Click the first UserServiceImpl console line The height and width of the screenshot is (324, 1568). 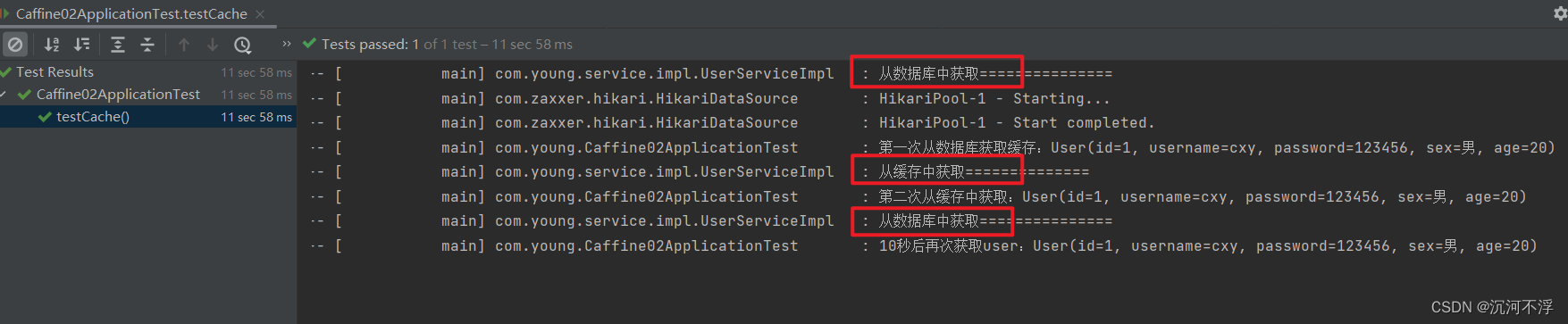coord(711,73)
